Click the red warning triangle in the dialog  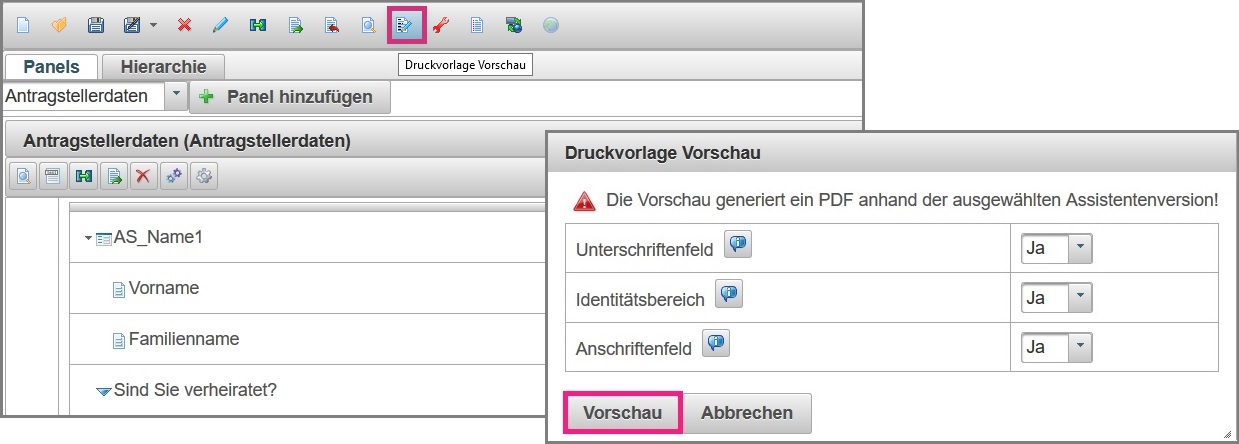coord(584,200)
